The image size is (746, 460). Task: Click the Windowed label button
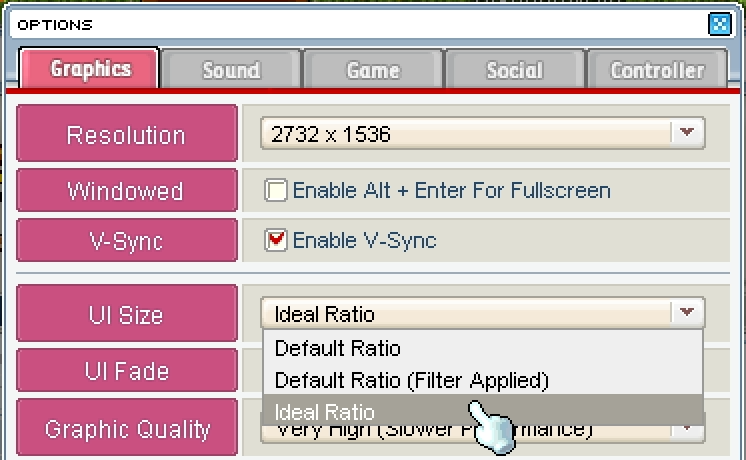tap(127, 190)
